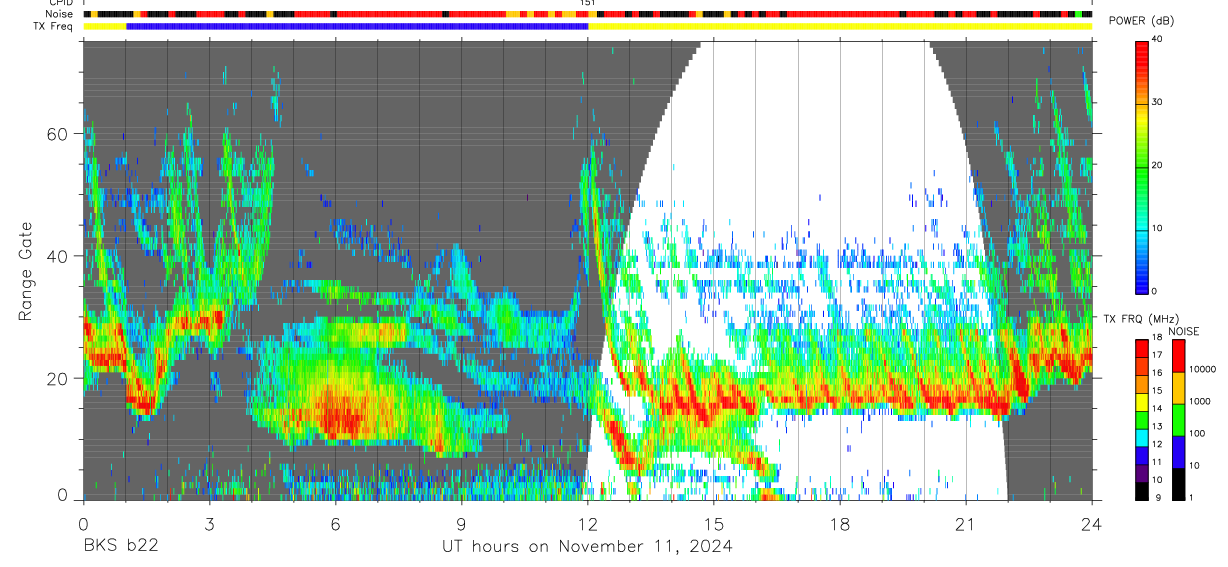The image size is (1228, 567).
Task: Click the POWER (dB) legend title
Action: [1140, 21]
